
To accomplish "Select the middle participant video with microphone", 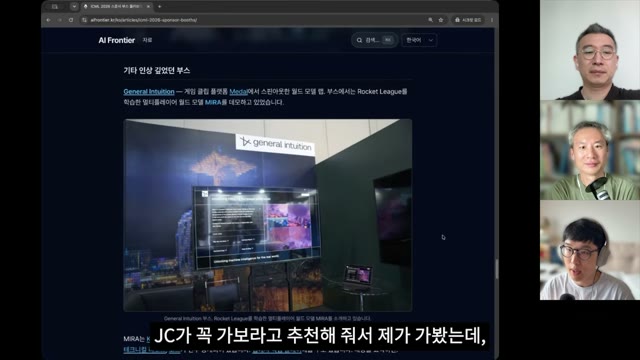I will tap(590, 150).
